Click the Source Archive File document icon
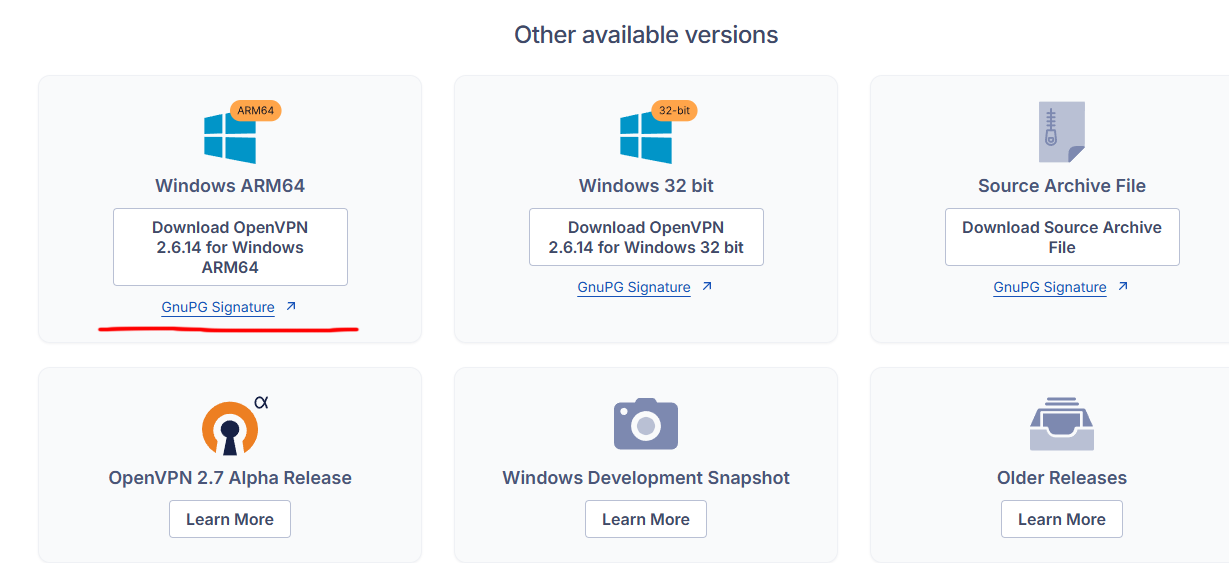 point(1061,131)
